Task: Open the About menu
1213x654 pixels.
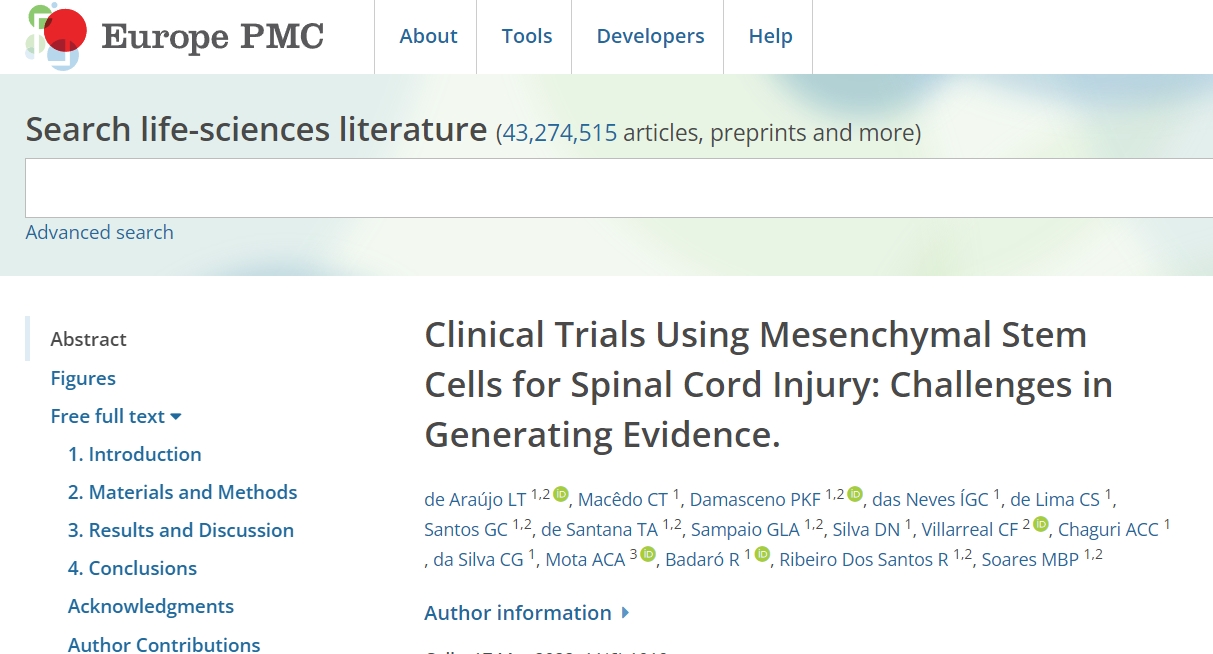Action: click(x=428, y=36)
